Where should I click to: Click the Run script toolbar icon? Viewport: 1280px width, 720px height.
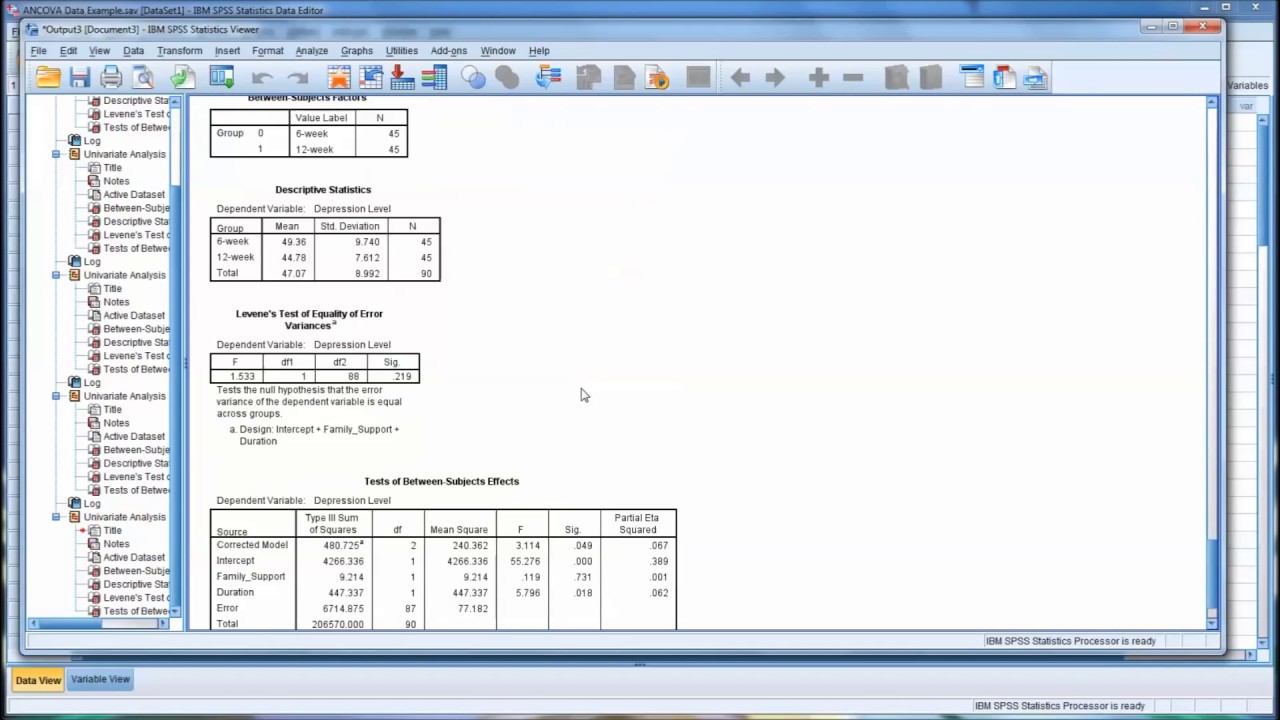click(x=657, y=78)
